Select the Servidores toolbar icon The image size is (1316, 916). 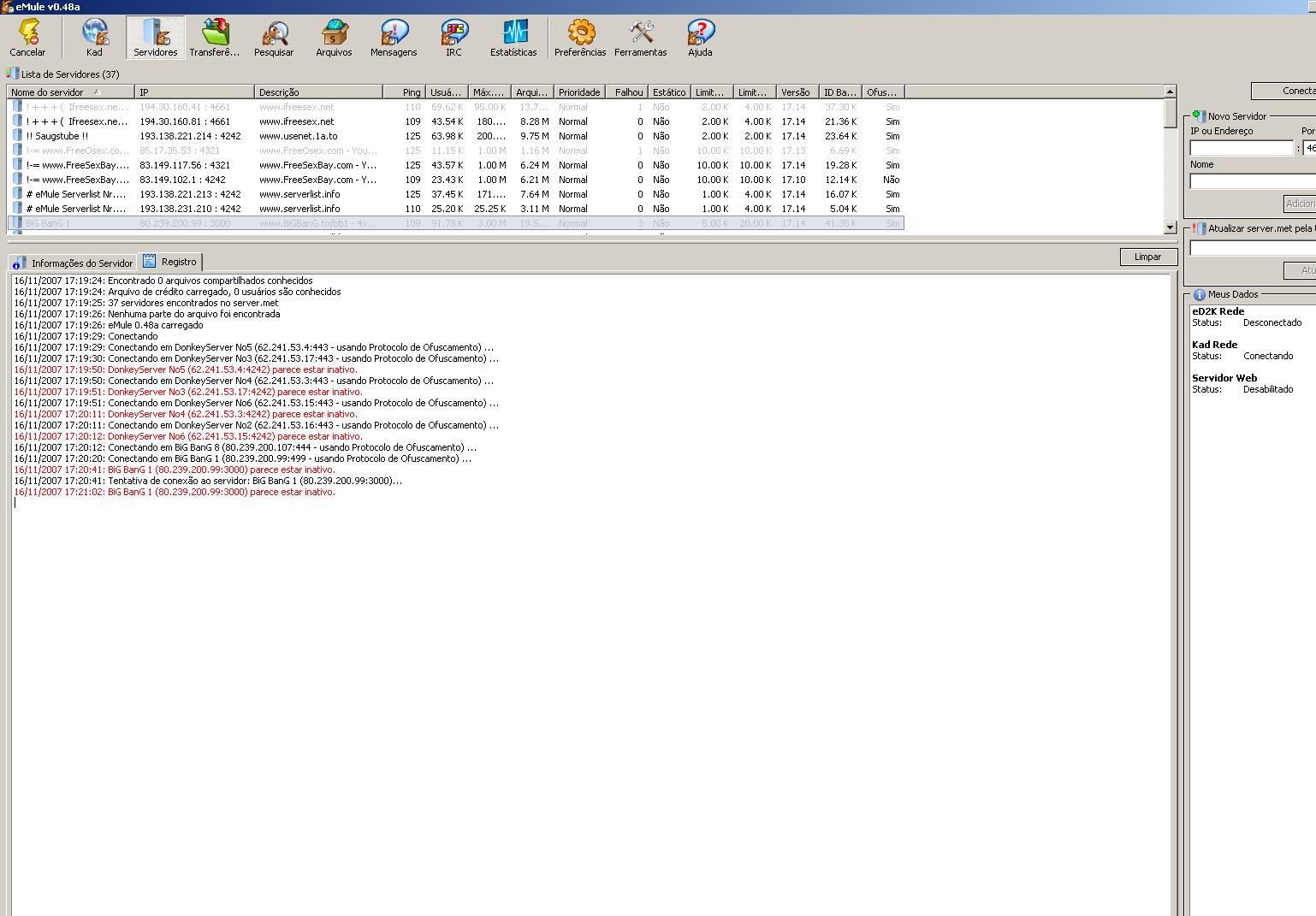pos(156,38)
